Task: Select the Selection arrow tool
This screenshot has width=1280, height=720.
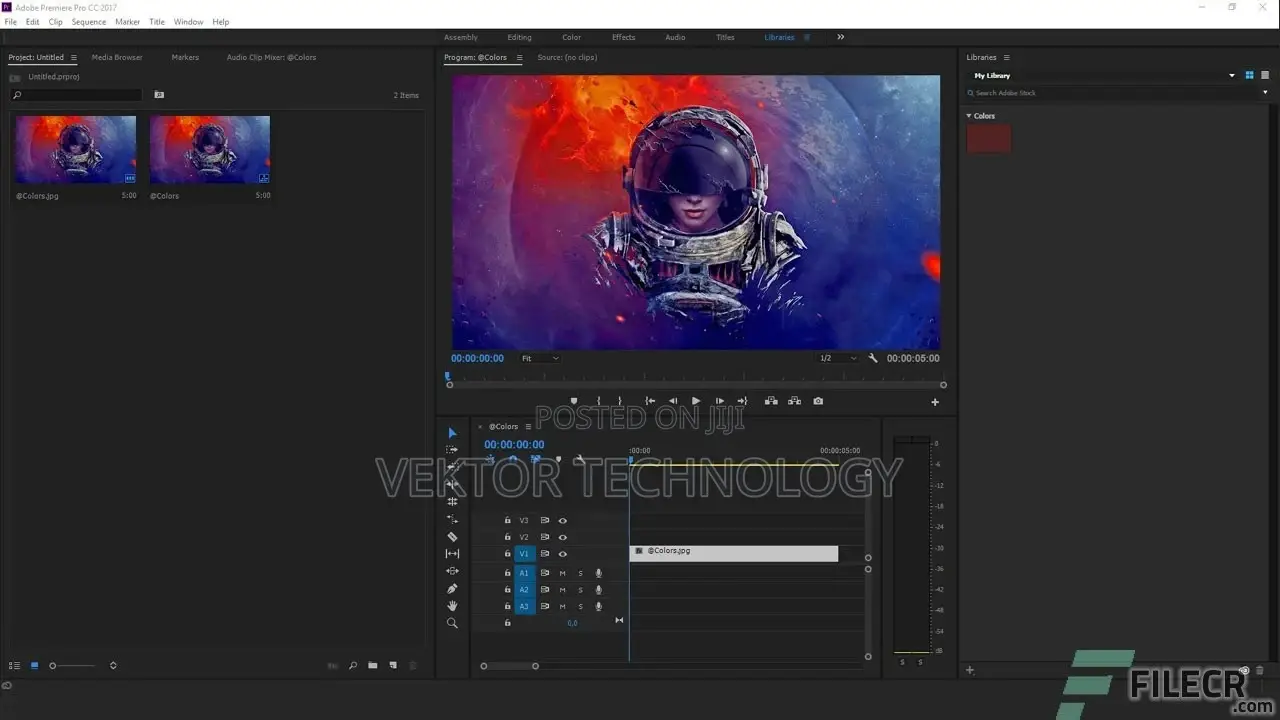Action: [x=452, y=433]
